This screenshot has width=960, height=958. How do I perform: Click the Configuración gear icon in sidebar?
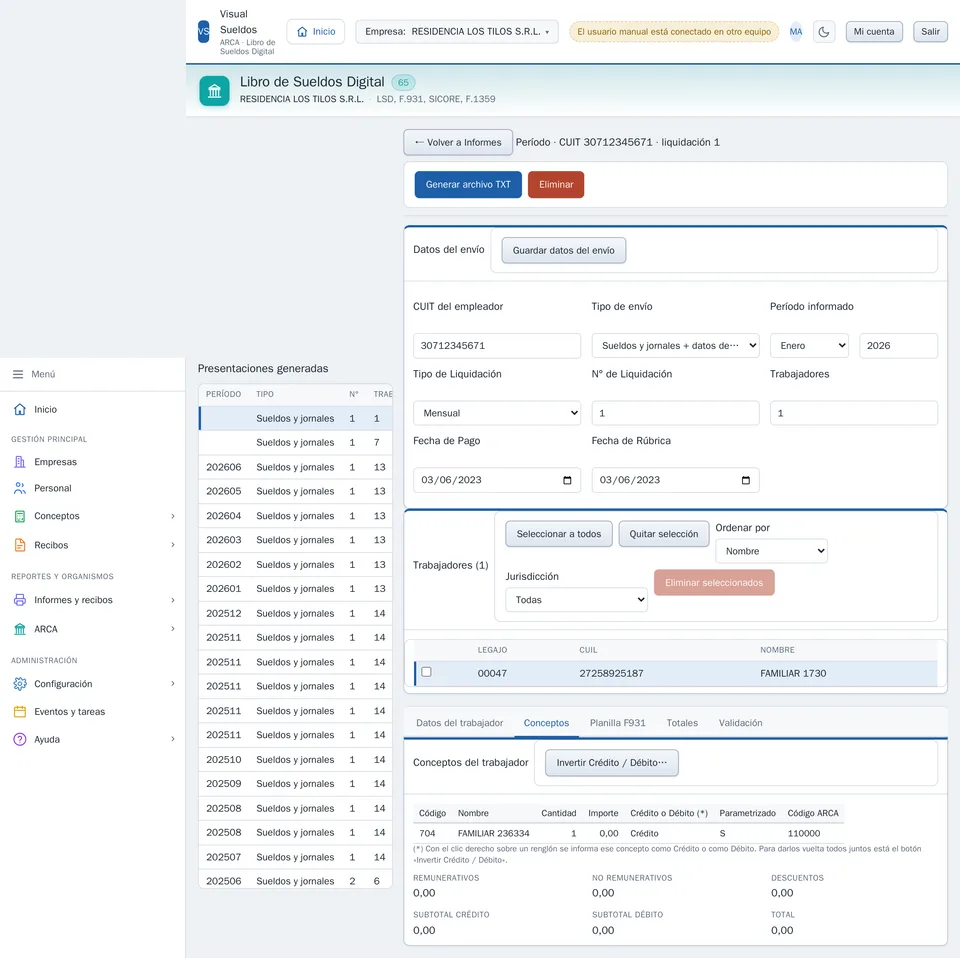point(20,684)
